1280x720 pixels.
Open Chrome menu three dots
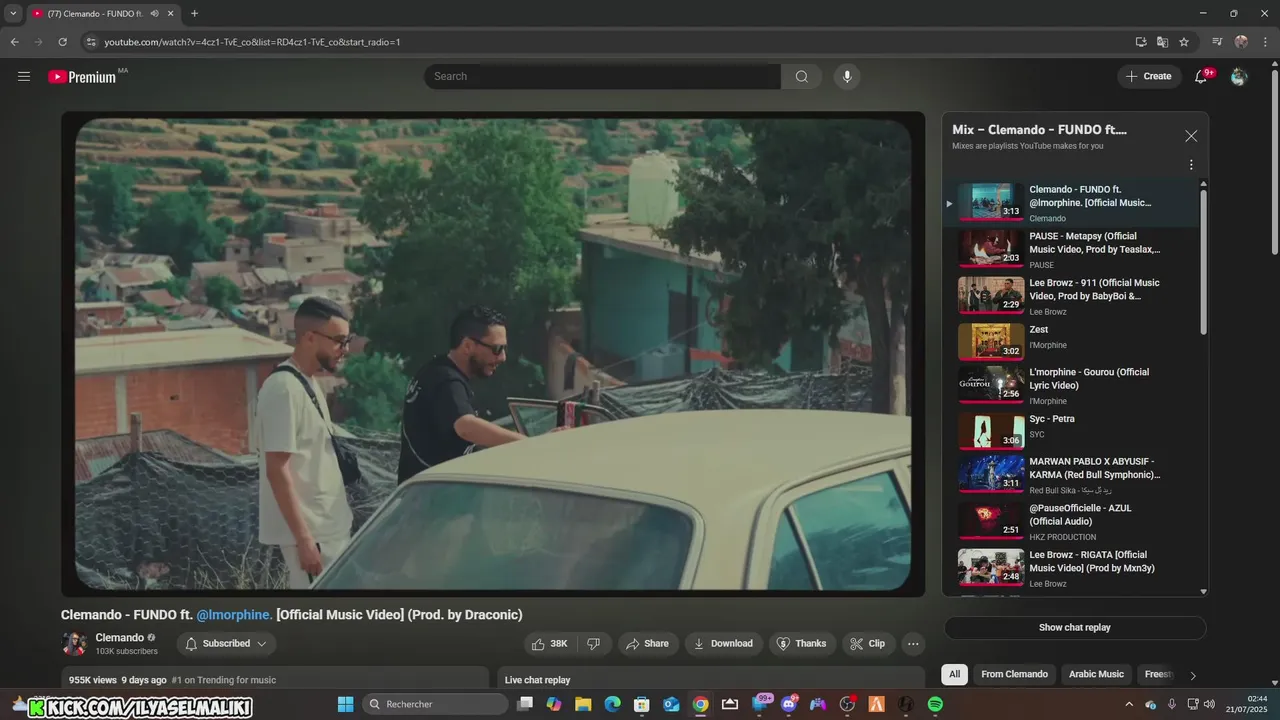[1265, 42]
